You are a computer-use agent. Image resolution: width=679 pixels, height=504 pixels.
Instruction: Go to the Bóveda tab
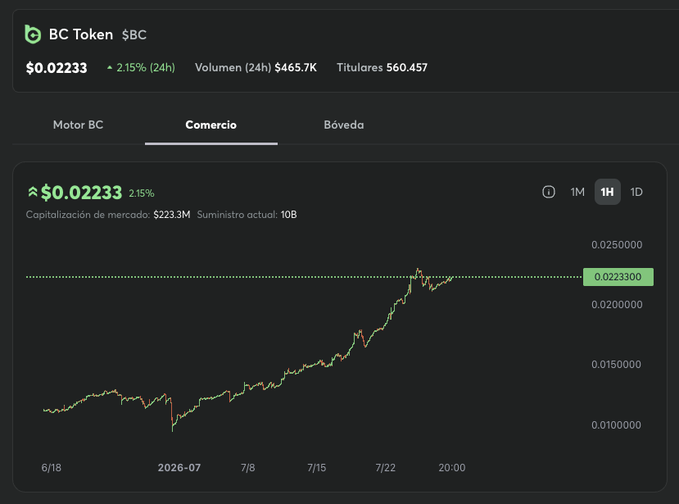344,125
